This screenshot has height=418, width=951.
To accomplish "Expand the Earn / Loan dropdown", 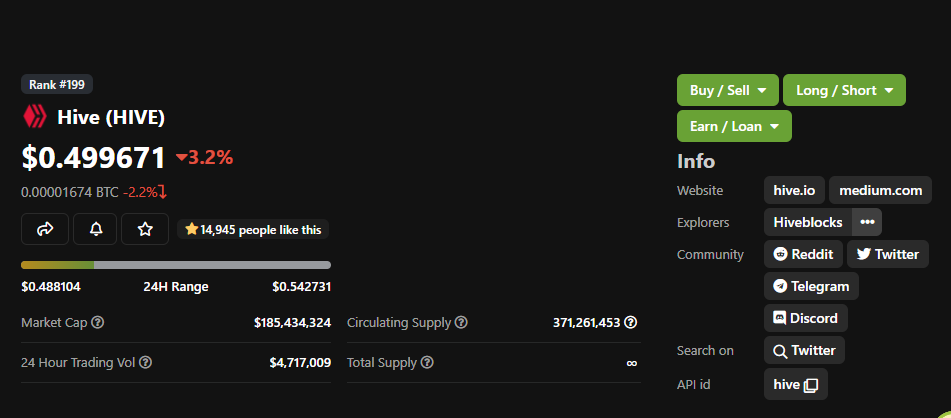I will (734, 126).
